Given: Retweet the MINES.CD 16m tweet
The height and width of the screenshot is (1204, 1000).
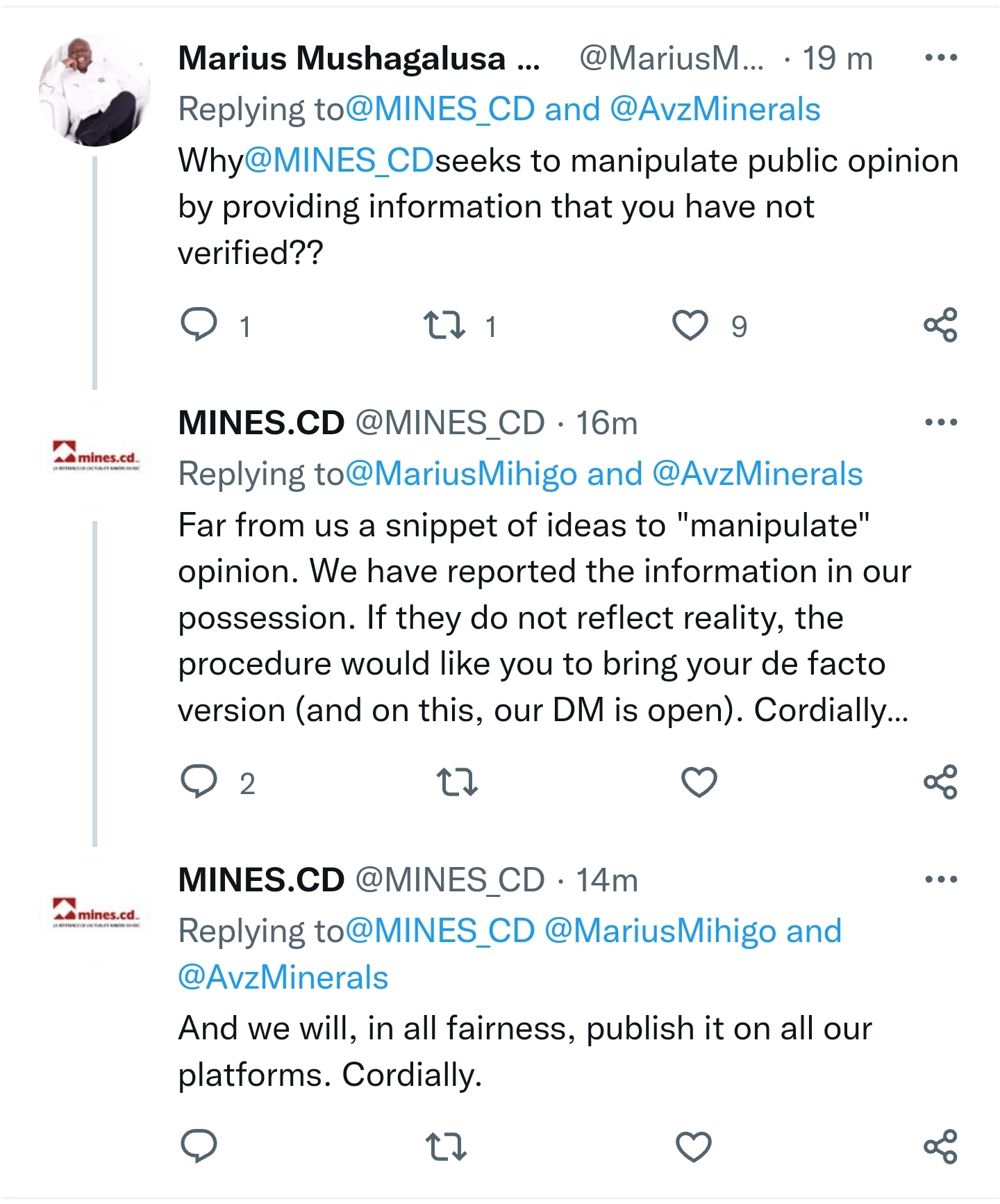Looking at the screenshot, I should pyautogui.click(x=457, y=782).
